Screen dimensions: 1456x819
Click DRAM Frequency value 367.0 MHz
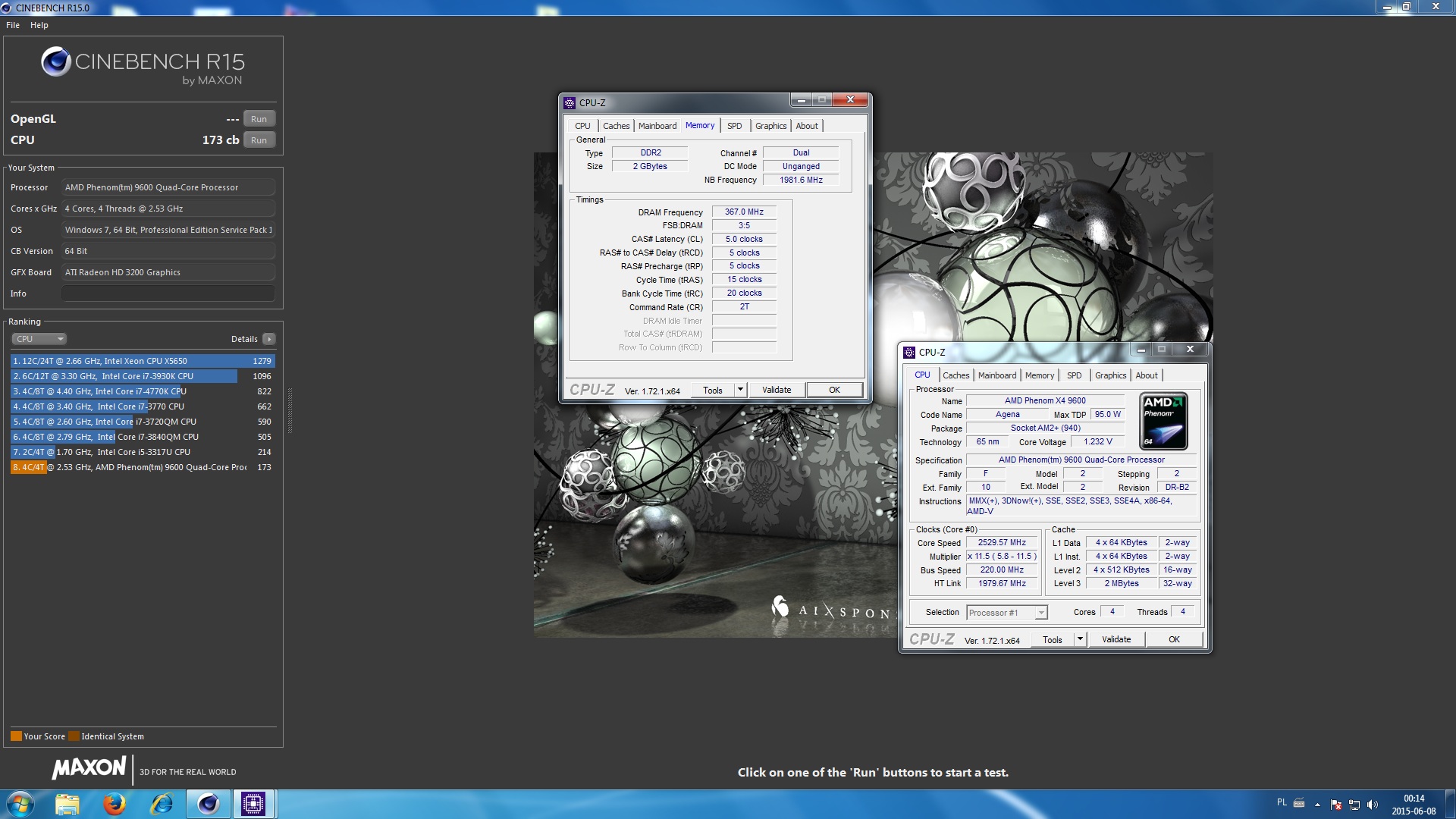[744, 212]
